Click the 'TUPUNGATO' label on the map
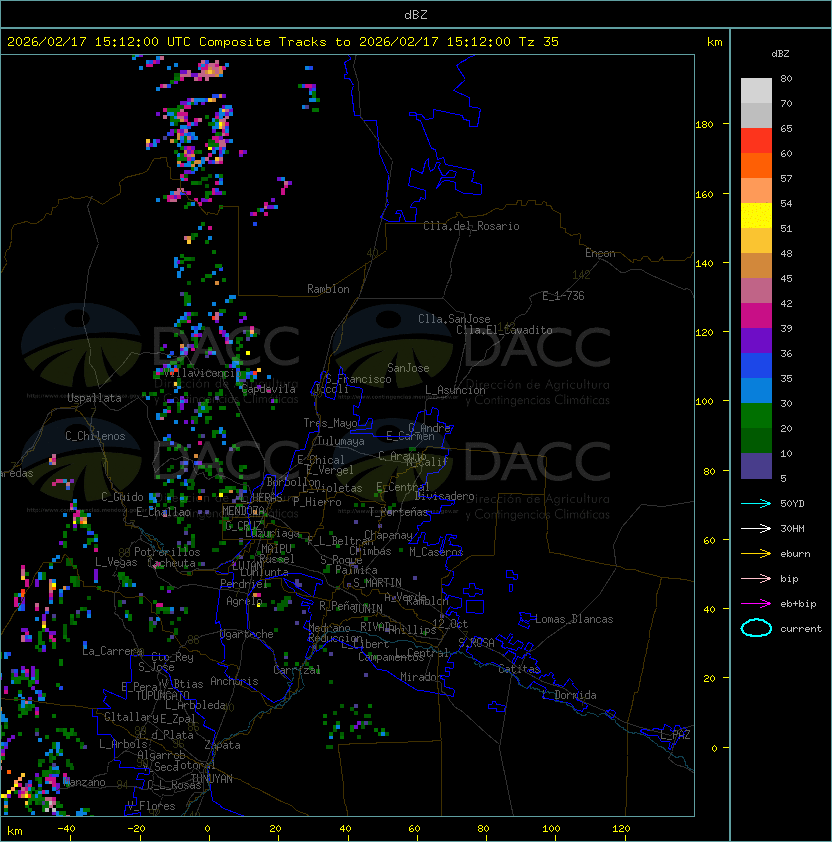The width and height of the screenshot is (832, 842). click(x=162, y=695)
